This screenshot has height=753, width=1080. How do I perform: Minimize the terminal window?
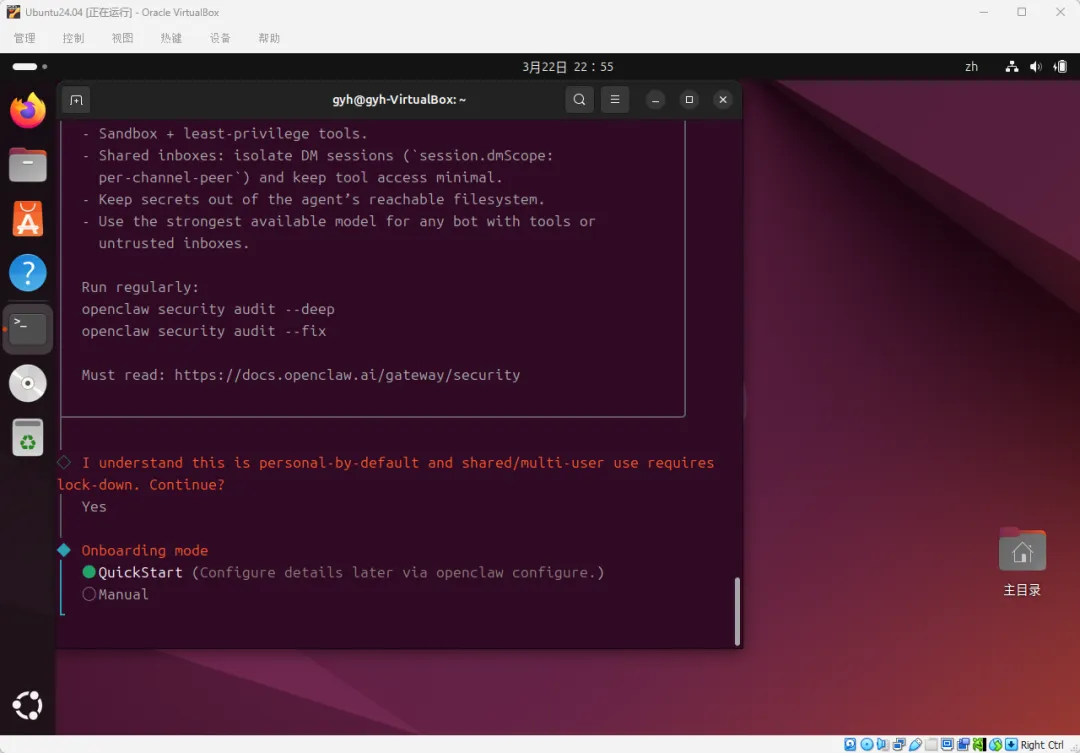pos(655,100)
